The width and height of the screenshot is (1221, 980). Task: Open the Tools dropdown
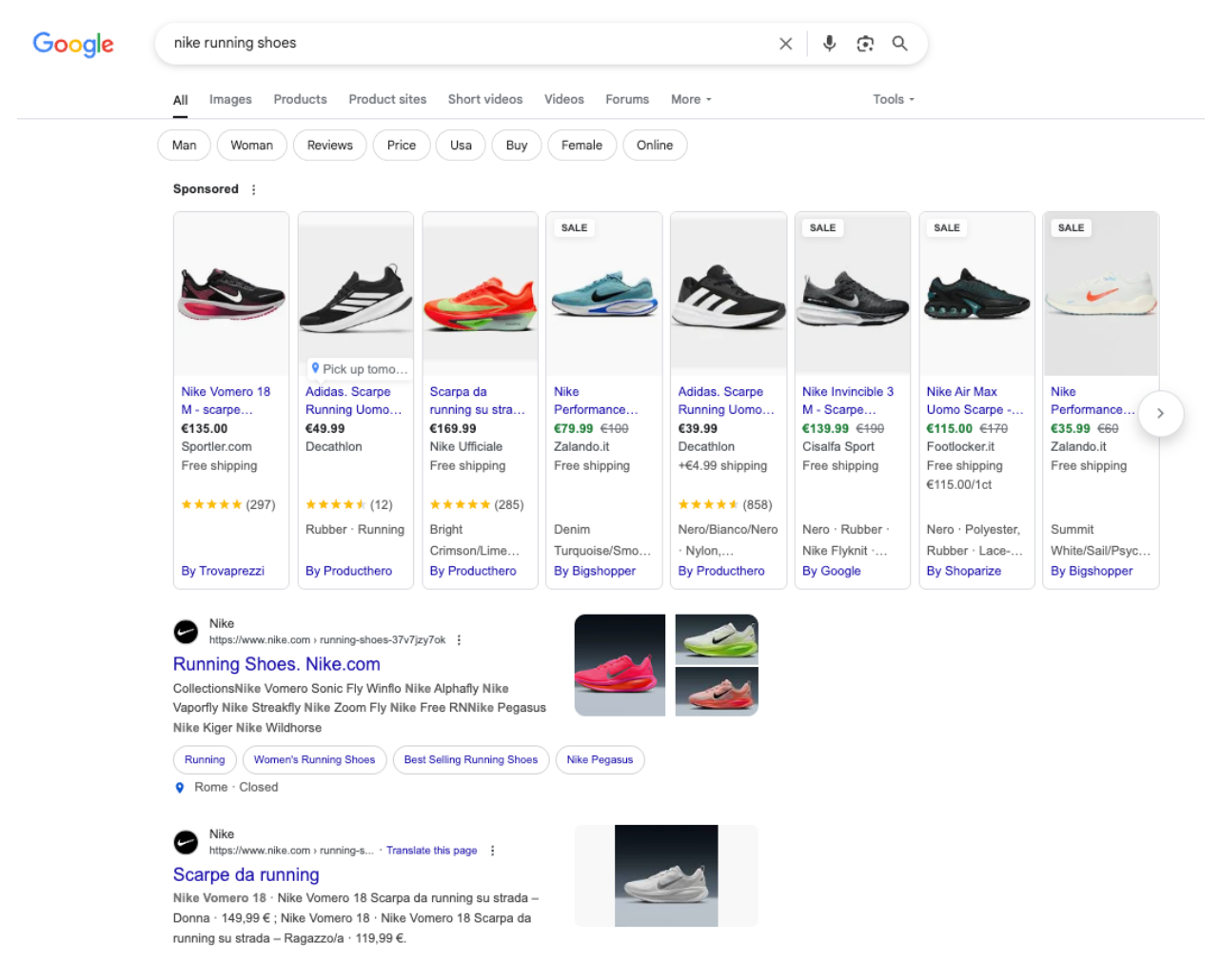click(x=894, y=99)
